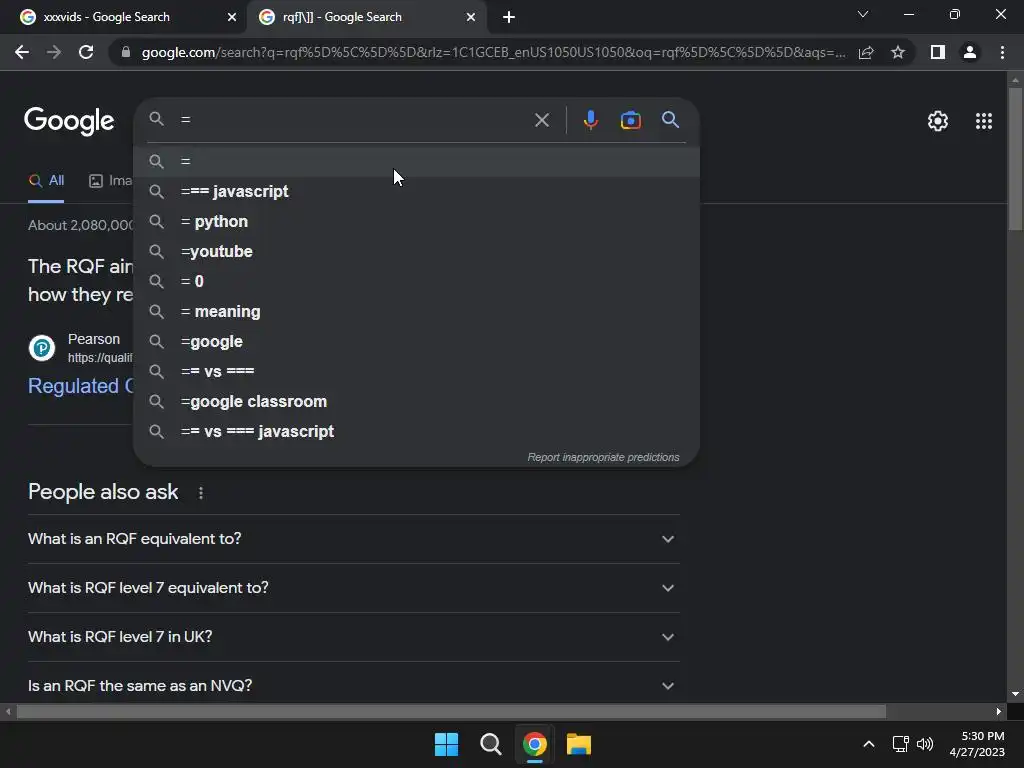Select the All results tab
Screen dimensions: 1024x768
pyautogui.click(x=46, y=181)
